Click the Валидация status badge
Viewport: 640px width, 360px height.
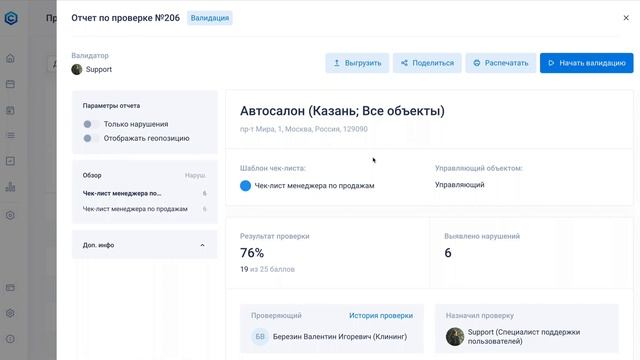tap(210, 18)
